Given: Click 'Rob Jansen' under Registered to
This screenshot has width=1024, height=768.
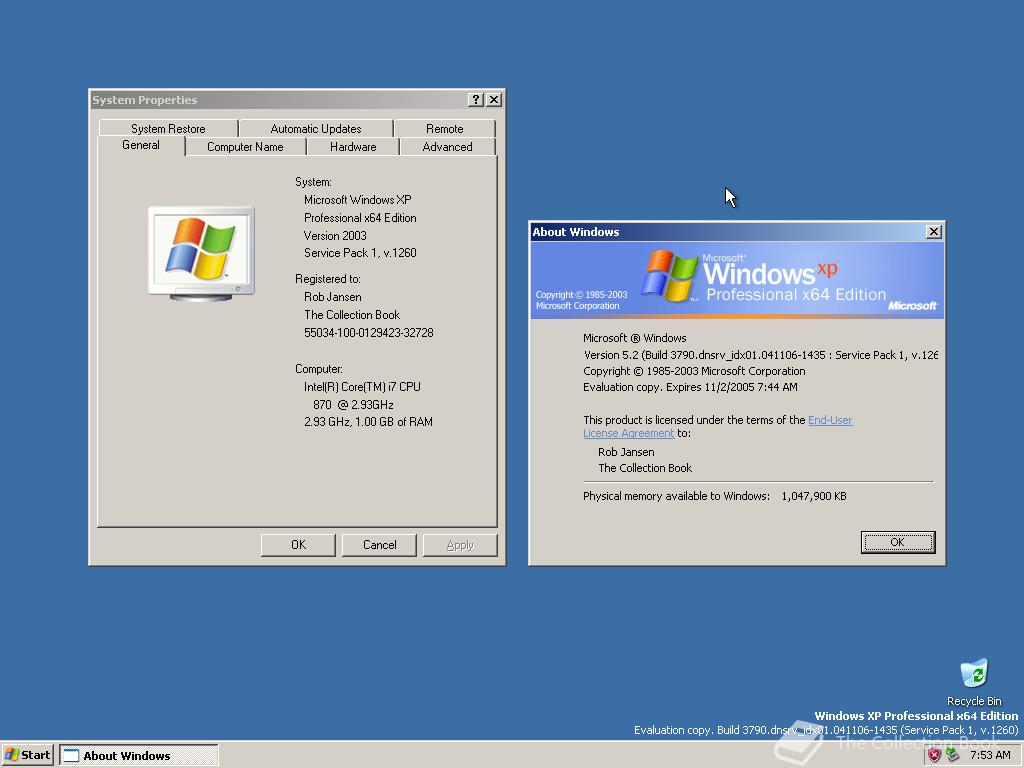Looking at the screenshot, I should (332, 296).
